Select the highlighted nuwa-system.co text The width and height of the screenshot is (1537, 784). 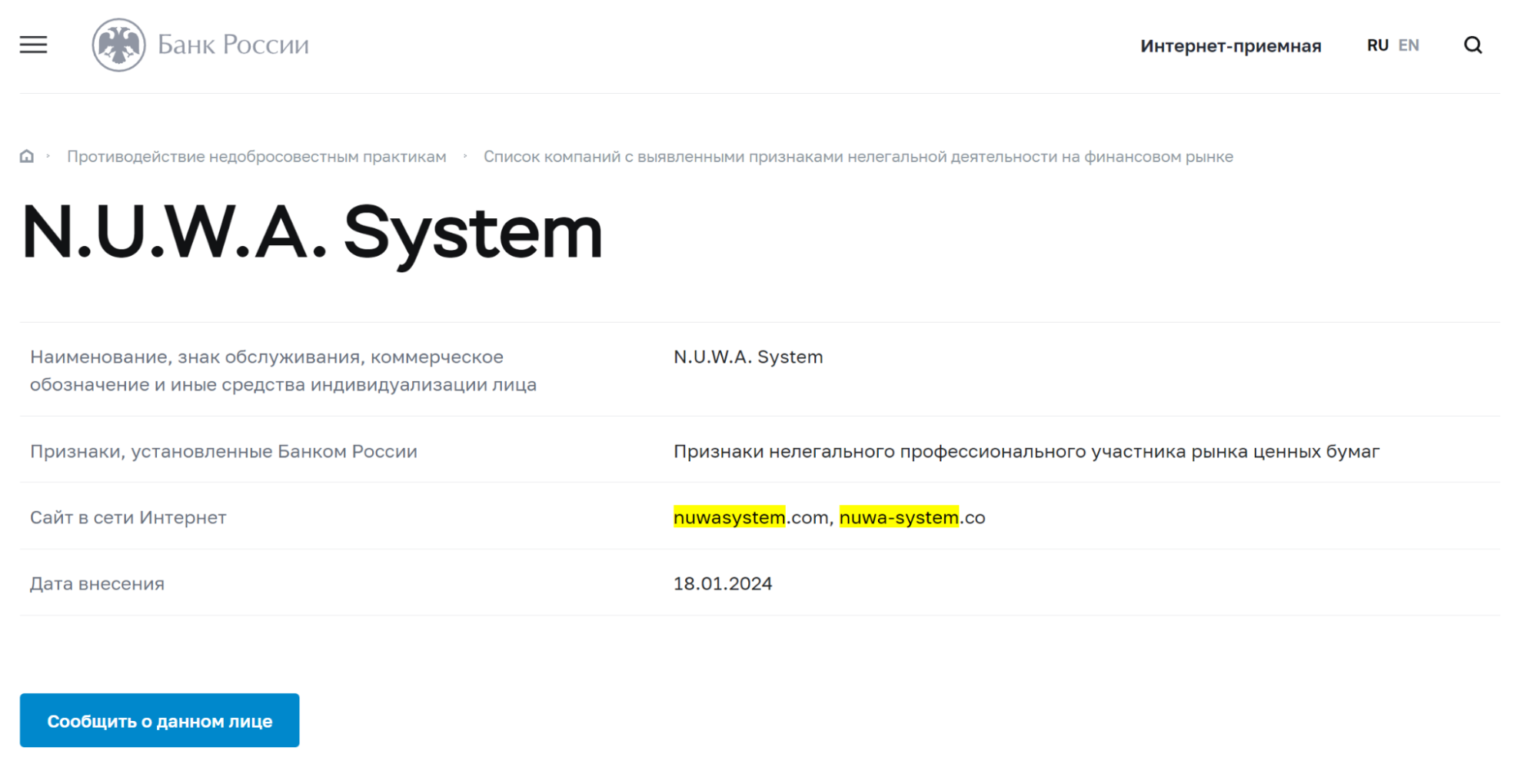click(x=912, y=517)
